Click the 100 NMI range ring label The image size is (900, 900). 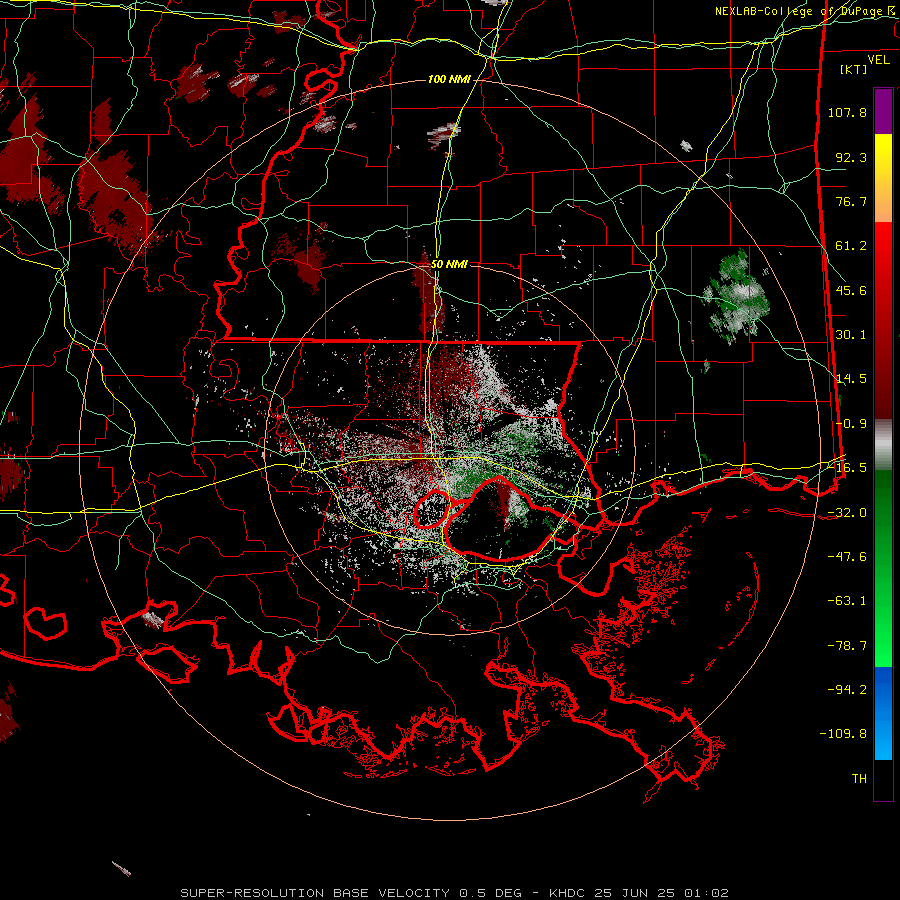(x=449, y=79)
